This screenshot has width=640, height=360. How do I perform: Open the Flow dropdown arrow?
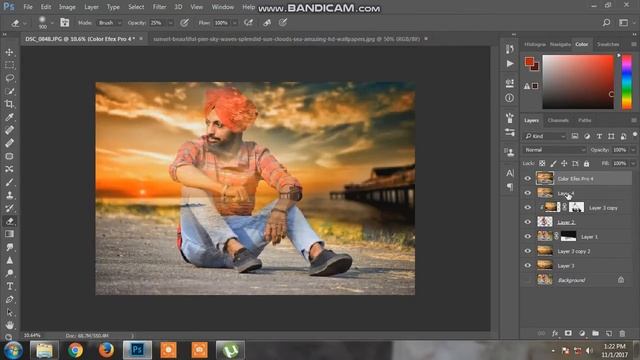235,23
